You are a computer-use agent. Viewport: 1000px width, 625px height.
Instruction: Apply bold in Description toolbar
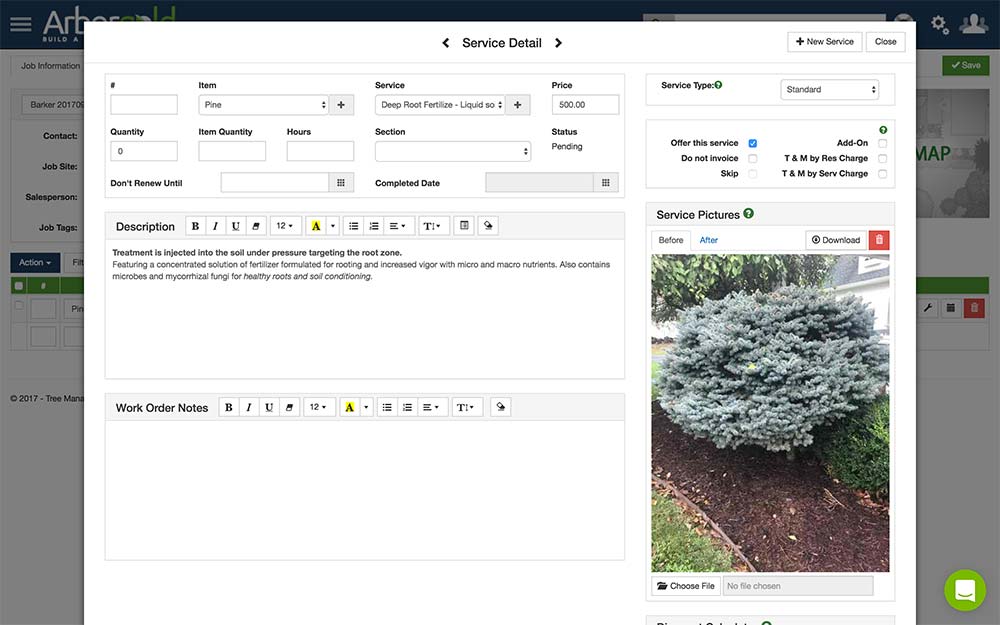(x=195, y=226)
